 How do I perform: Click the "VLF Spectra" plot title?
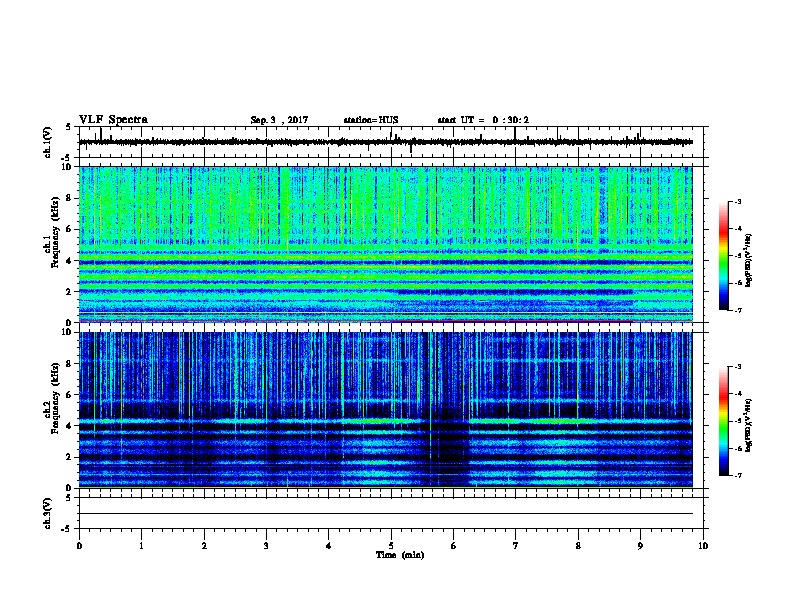(x=113, y=120)
